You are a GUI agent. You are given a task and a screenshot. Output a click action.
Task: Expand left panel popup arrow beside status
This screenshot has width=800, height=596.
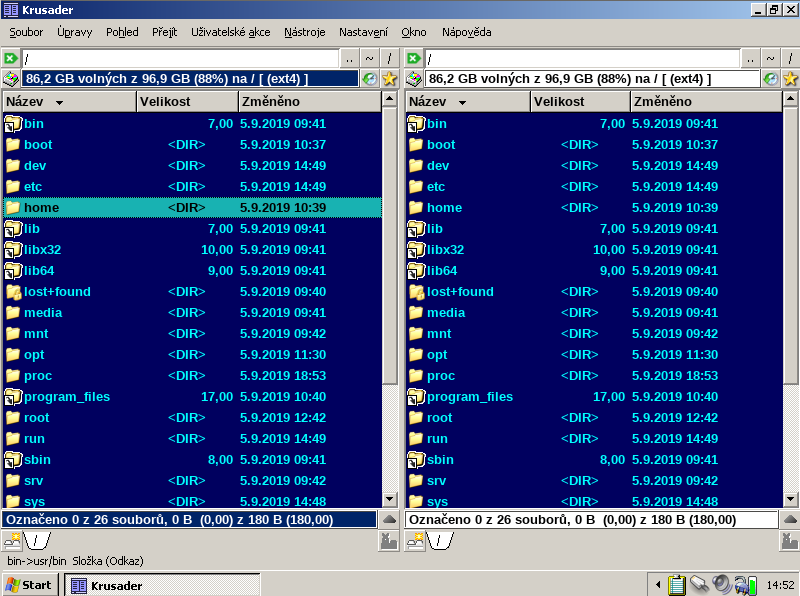tap(389, 519)
